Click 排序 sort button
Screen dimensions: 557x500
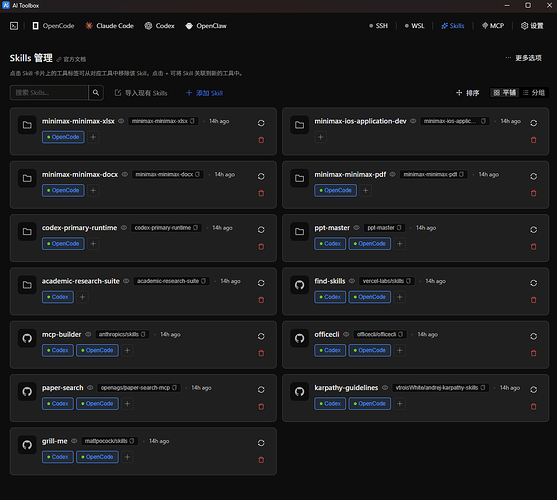point(467,93)
